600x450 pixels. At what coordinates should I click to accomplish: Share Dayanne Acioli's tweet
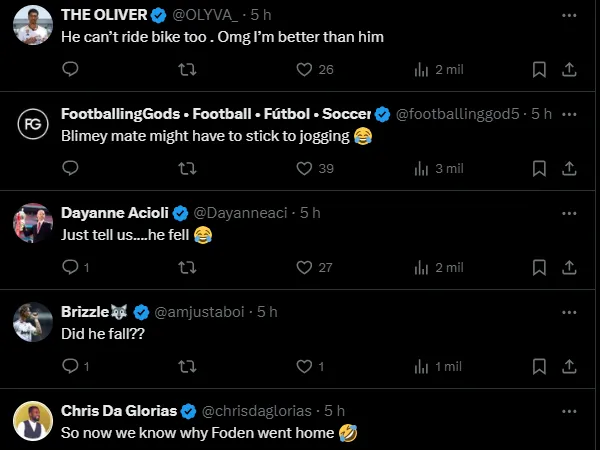pos(569,267)
